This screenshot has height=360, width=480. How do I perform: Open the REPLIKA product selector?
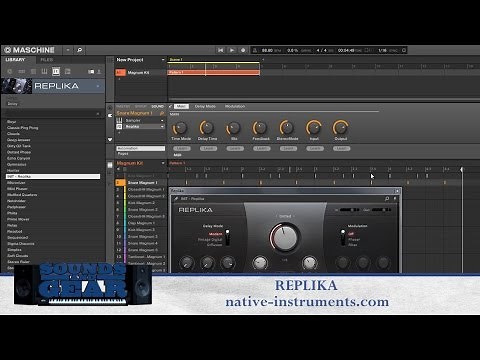pyautogui.click(x=53, y=86)
